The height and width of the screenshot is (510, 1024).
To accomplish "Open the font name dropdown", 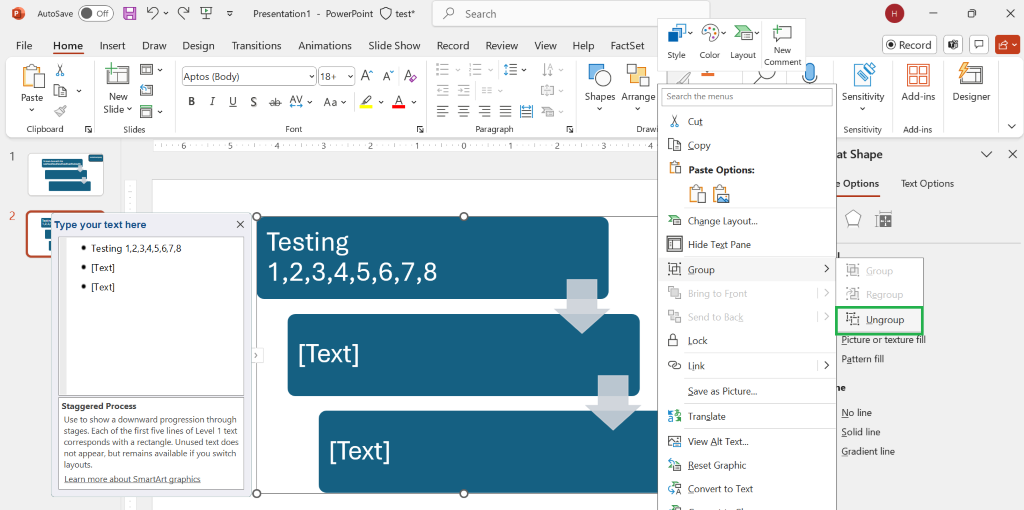I will click(x=311, y=76).
